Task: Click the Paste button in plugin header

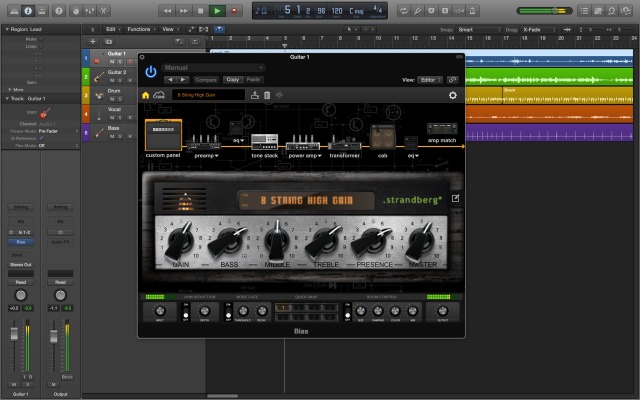Action: coord(253,80)
